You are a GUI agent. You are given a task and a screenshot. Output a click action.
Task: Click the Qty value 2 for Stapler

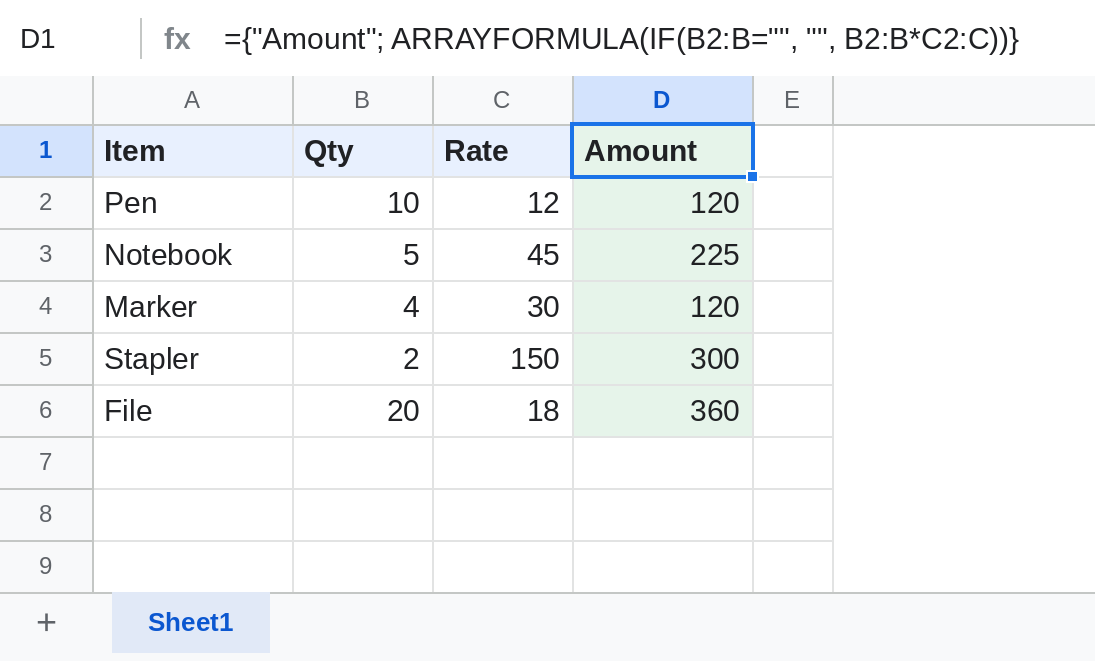(363, 359)
